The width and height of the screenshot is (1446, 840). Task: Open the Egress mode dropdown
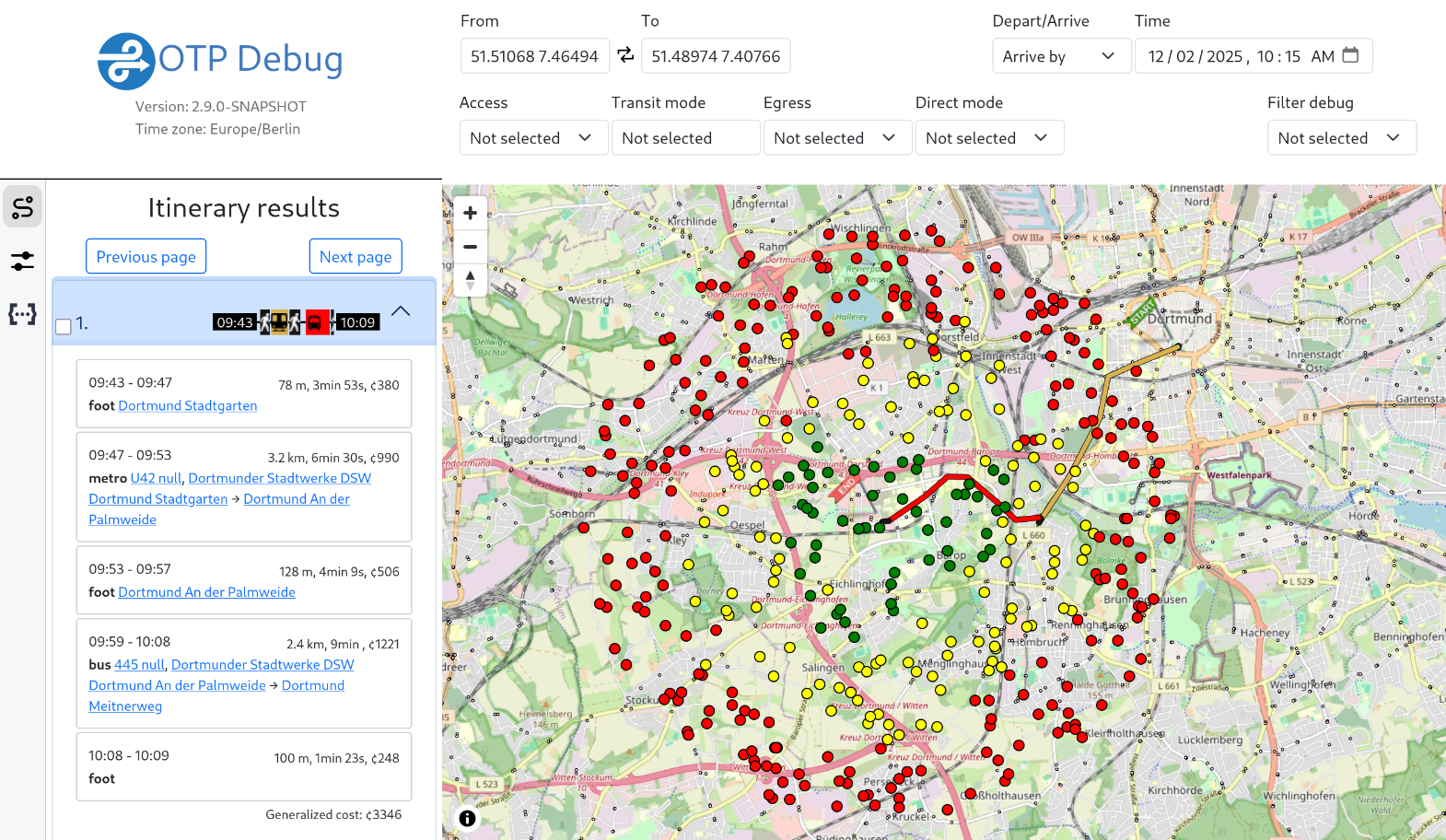837,137
